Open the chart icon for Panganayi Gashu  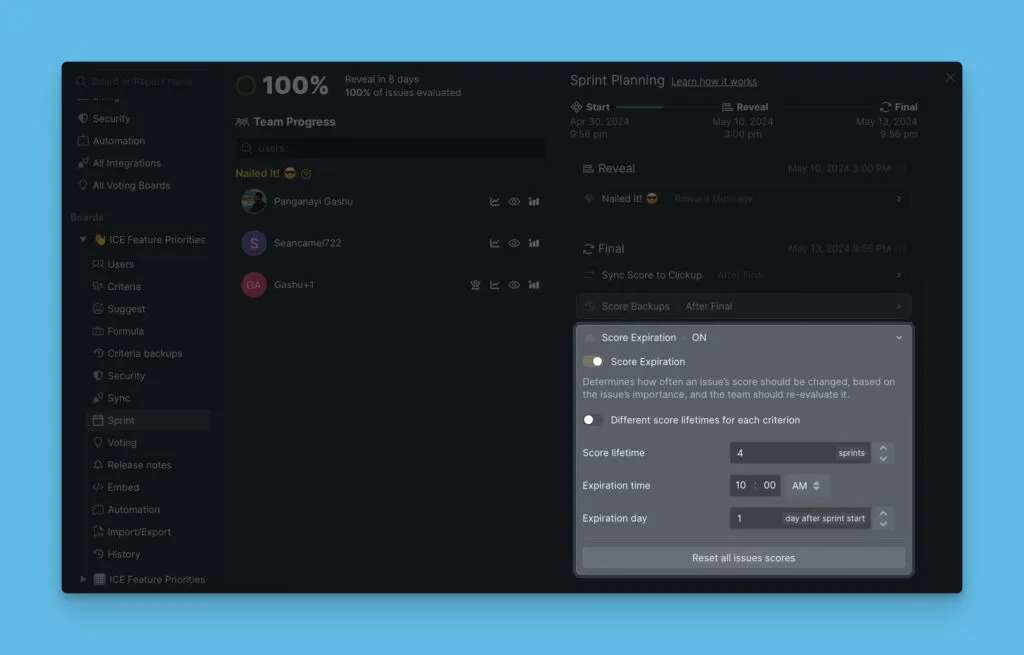494,202
